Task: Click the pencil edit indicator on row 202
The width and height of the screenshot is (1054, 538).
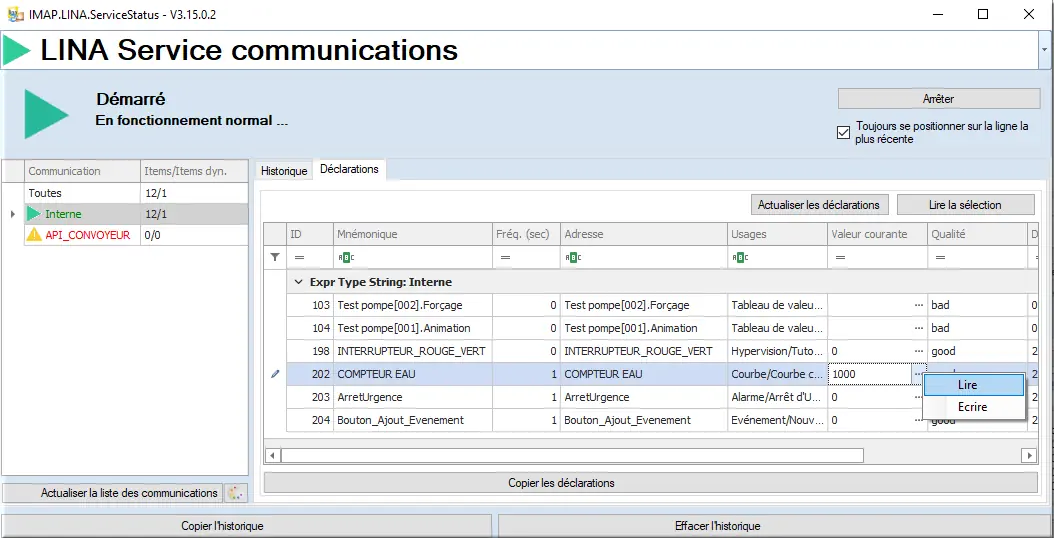Action: (x=274, y=374)
